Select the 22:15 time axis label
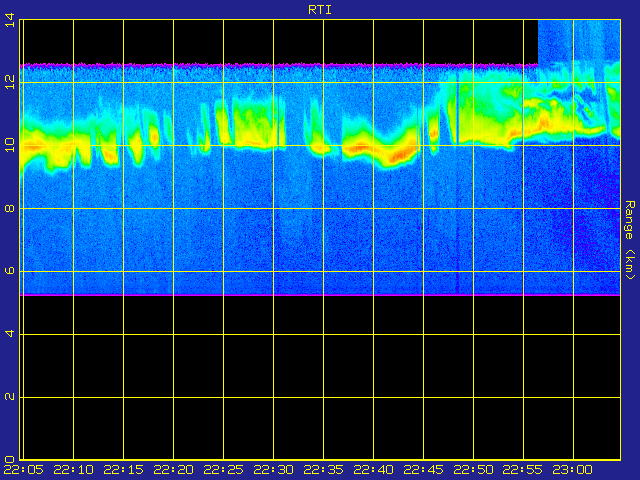 coord(124,470)
